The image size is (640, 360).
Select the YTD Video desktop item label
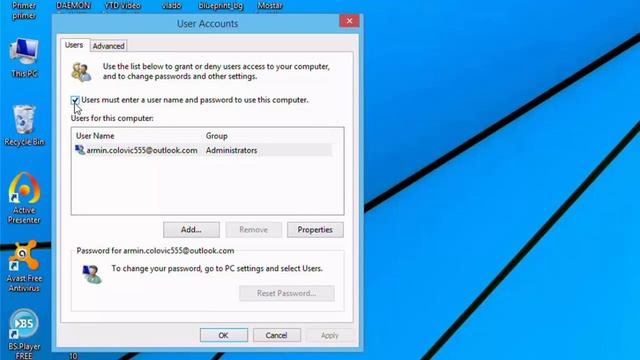tap(122, 6)
